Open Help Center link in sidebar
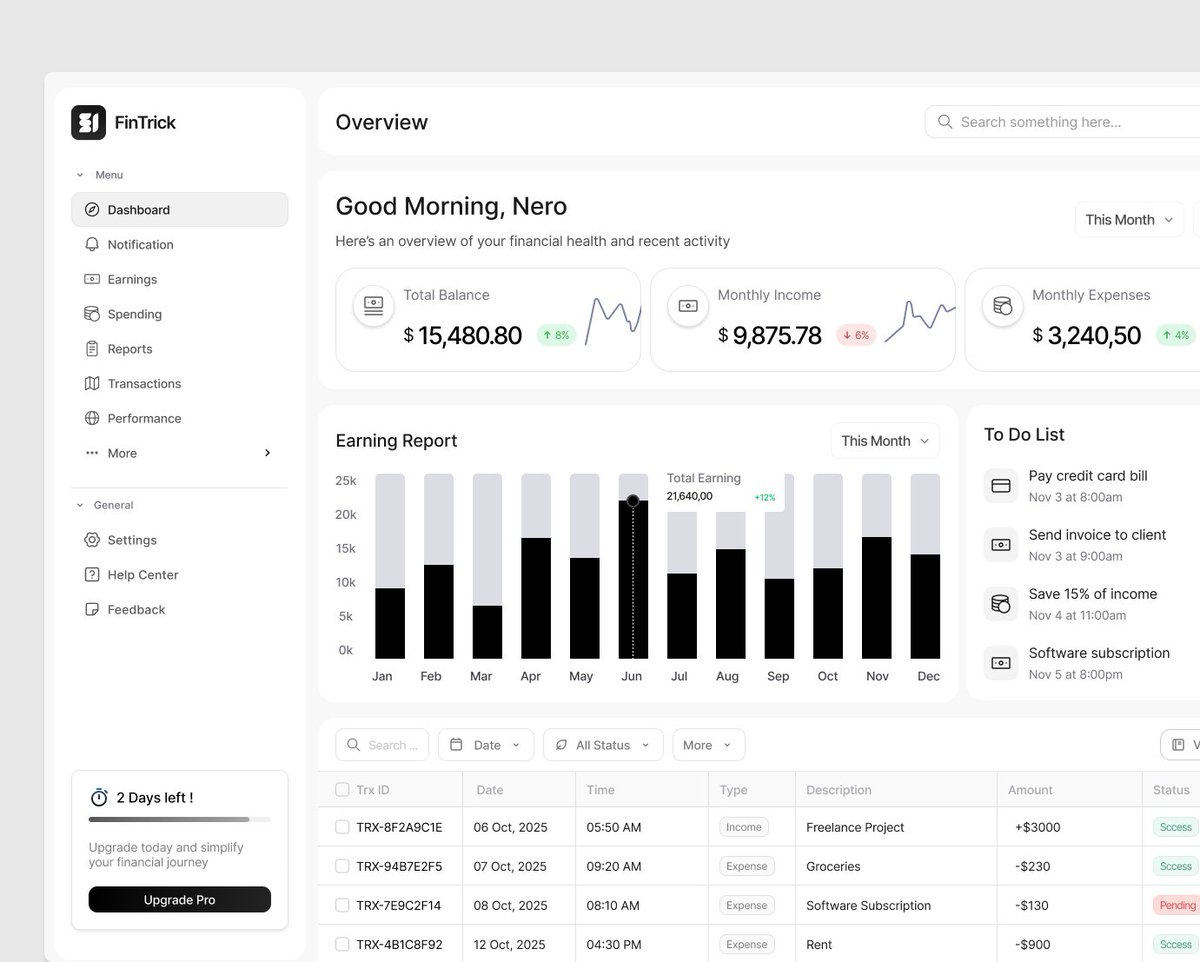1200x962 pixels. click(x=179, y=575)
